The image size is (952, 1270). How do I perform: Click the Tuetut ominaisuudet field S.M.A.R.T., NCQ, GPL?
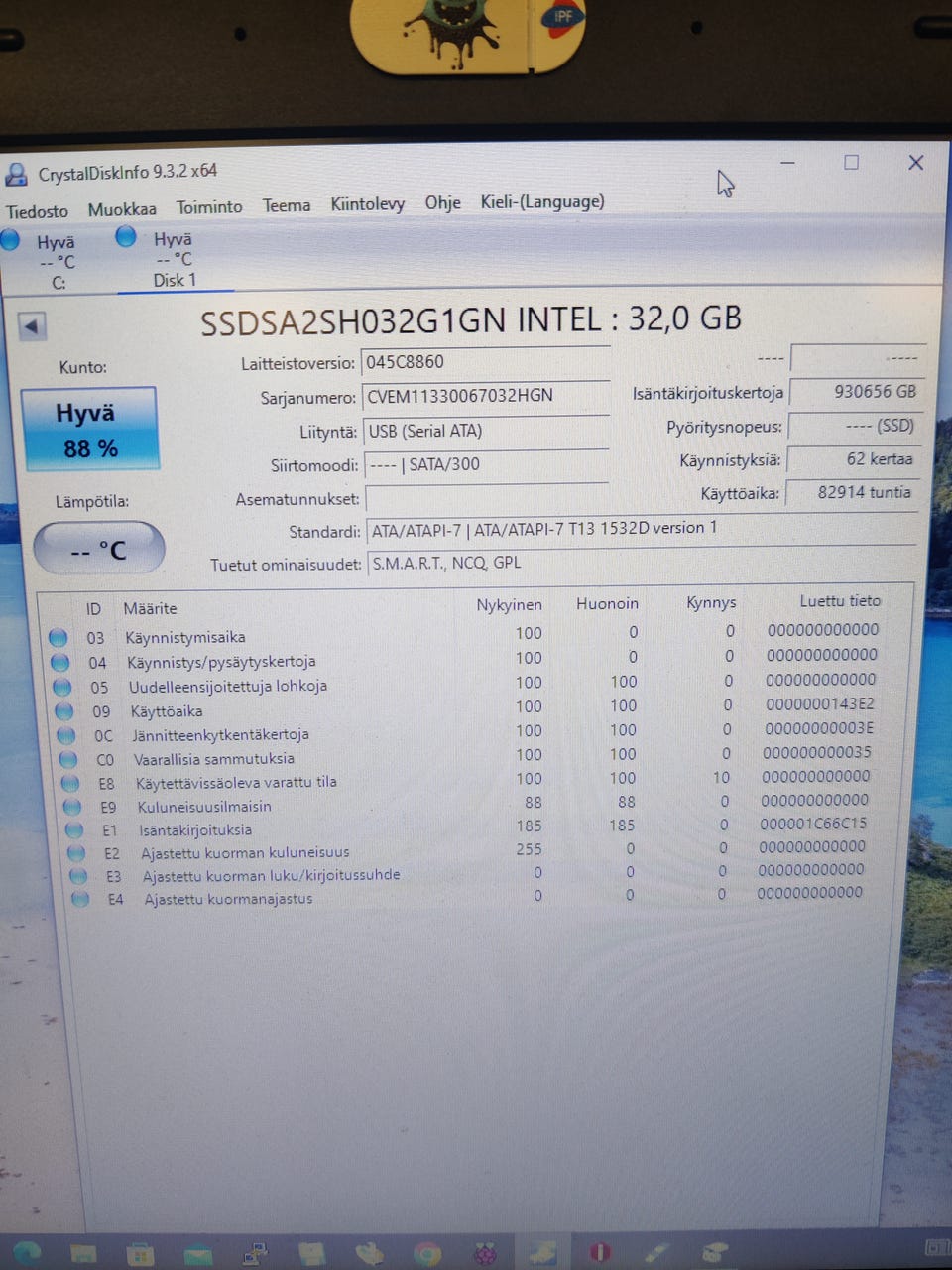pyautogui.click(x=643, y=564)
